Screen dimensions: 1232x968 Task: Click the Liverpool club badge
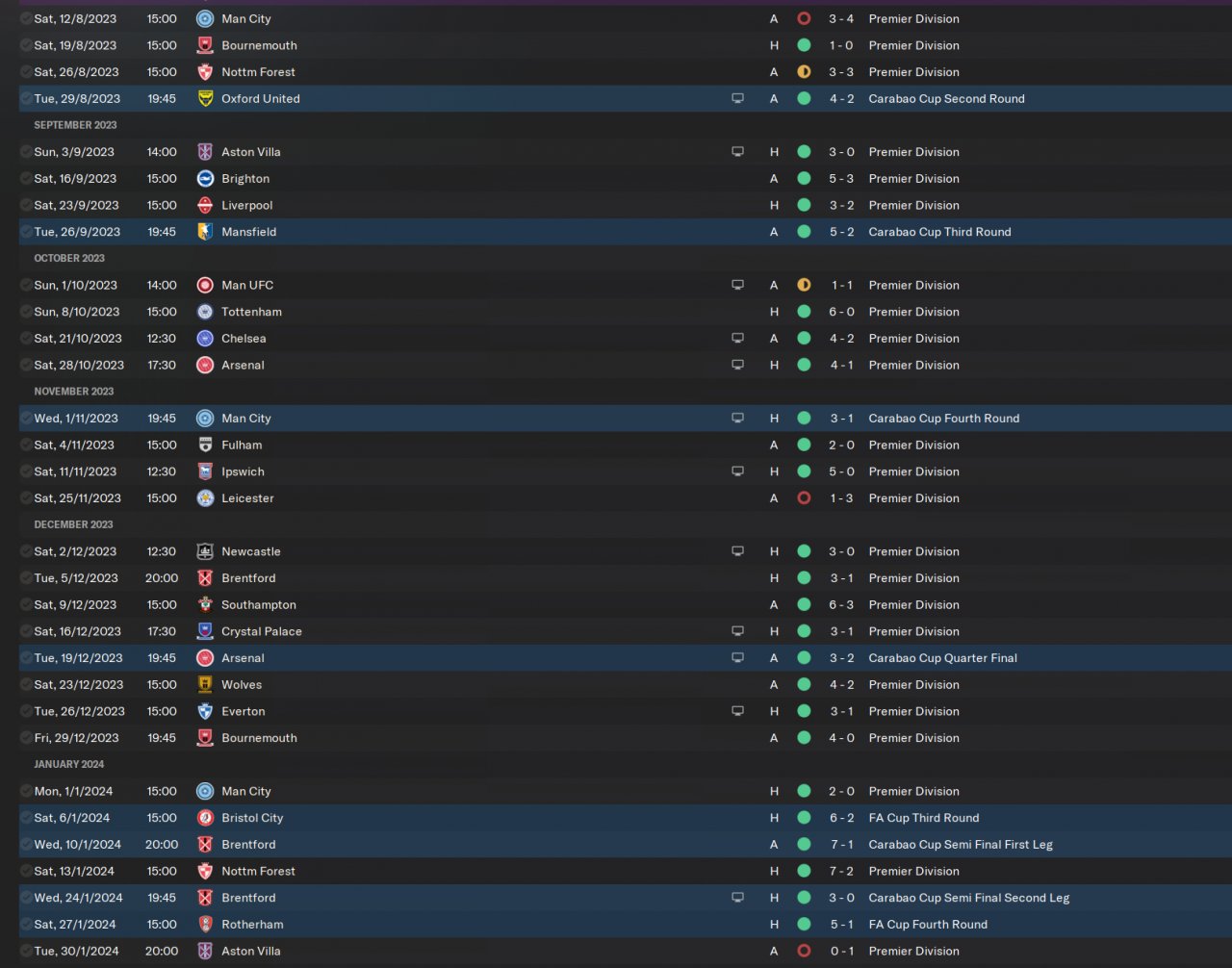[205, 205]
